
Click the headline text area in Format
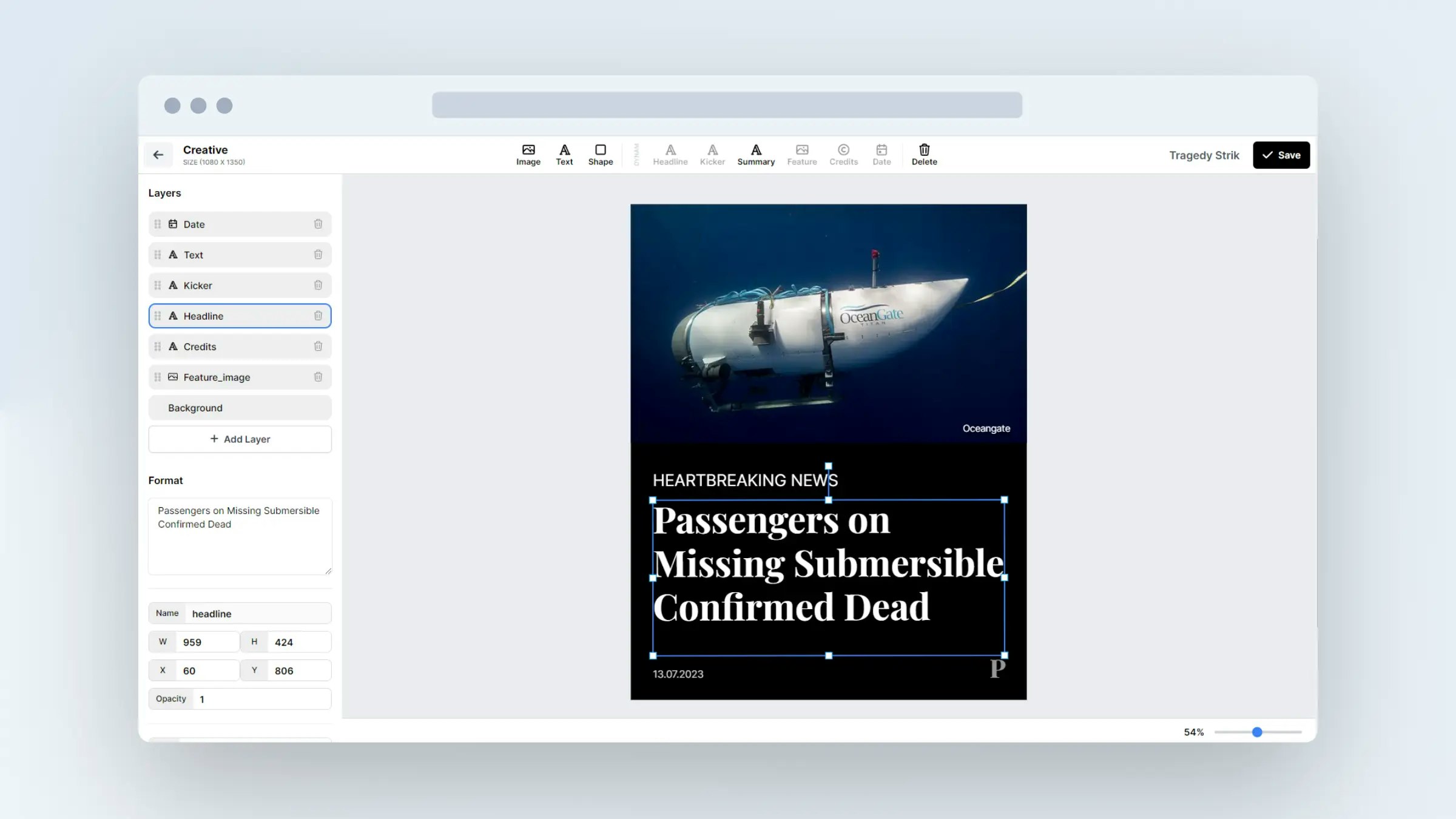(x=240, y=536)
